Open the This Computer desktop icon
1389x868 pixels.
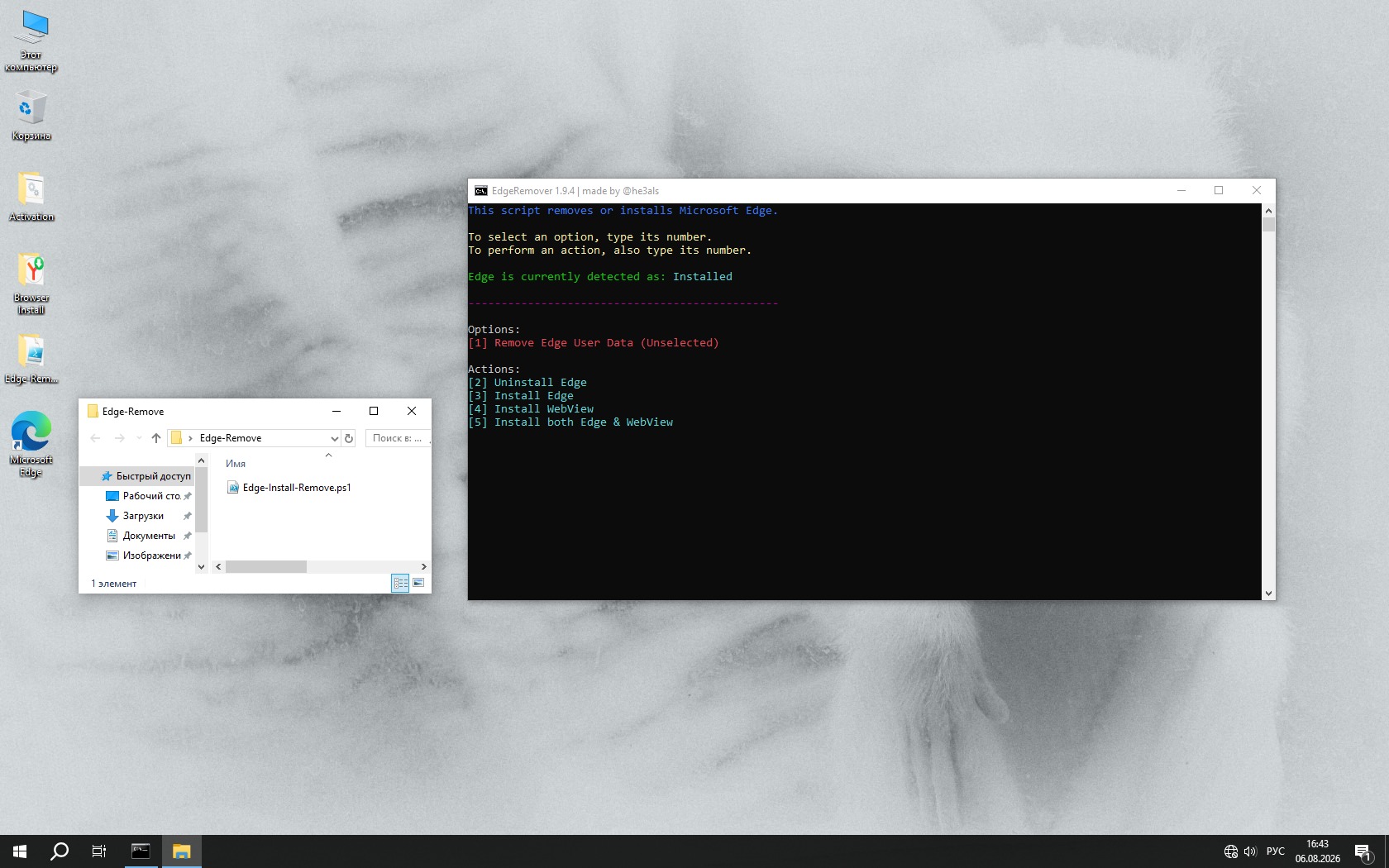coord(31,41)
